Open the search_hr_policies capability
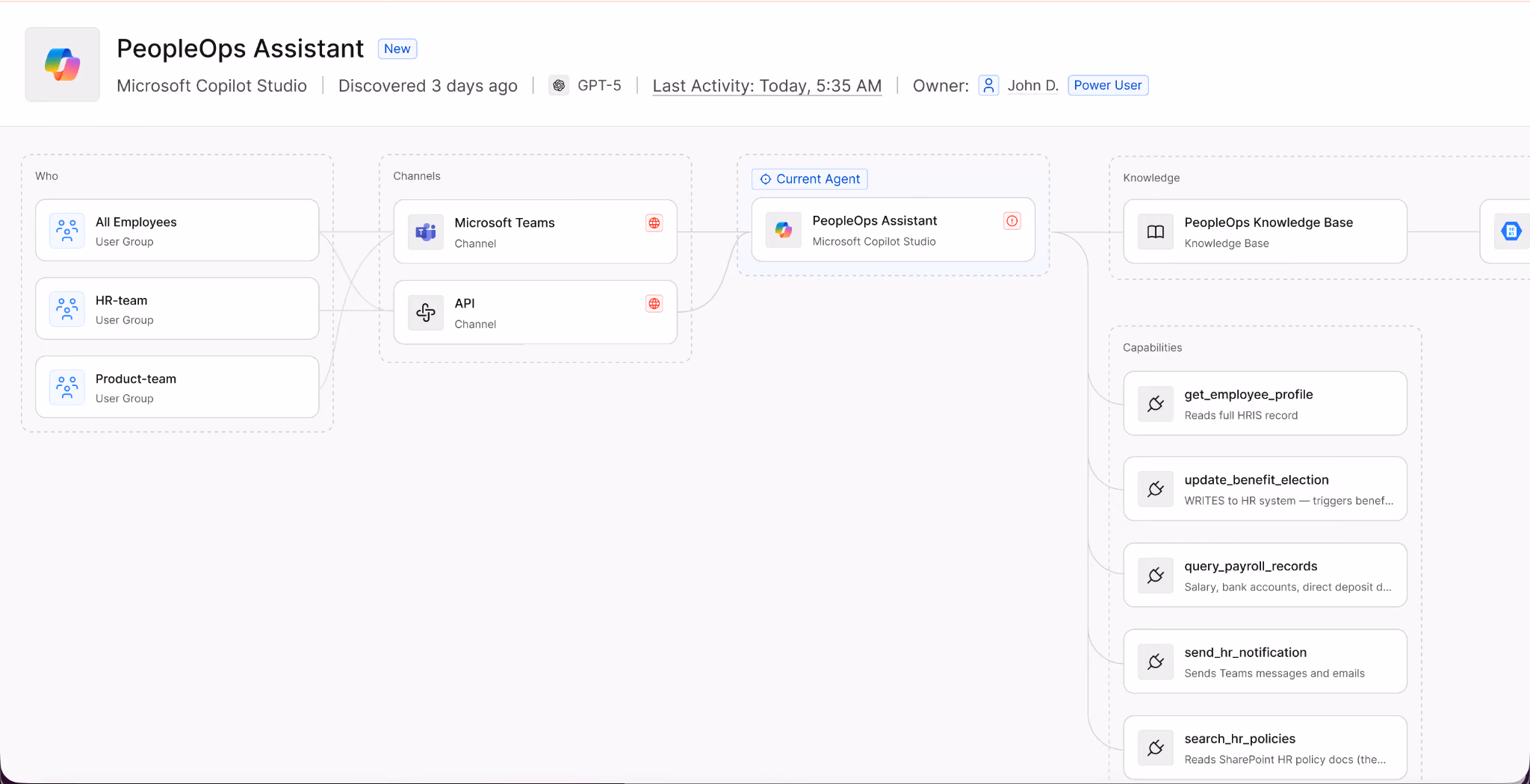The height and width of the screenshot is (784, 1530). 1266,747
